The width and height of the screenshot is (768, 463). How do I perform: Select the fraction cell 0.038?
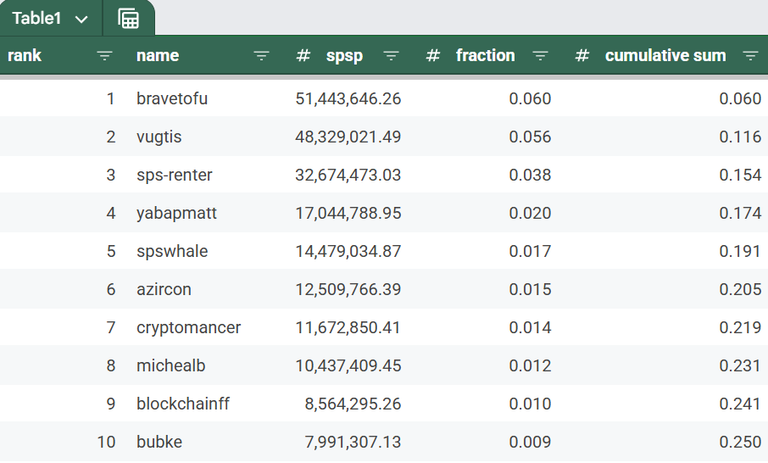point(530,175)
